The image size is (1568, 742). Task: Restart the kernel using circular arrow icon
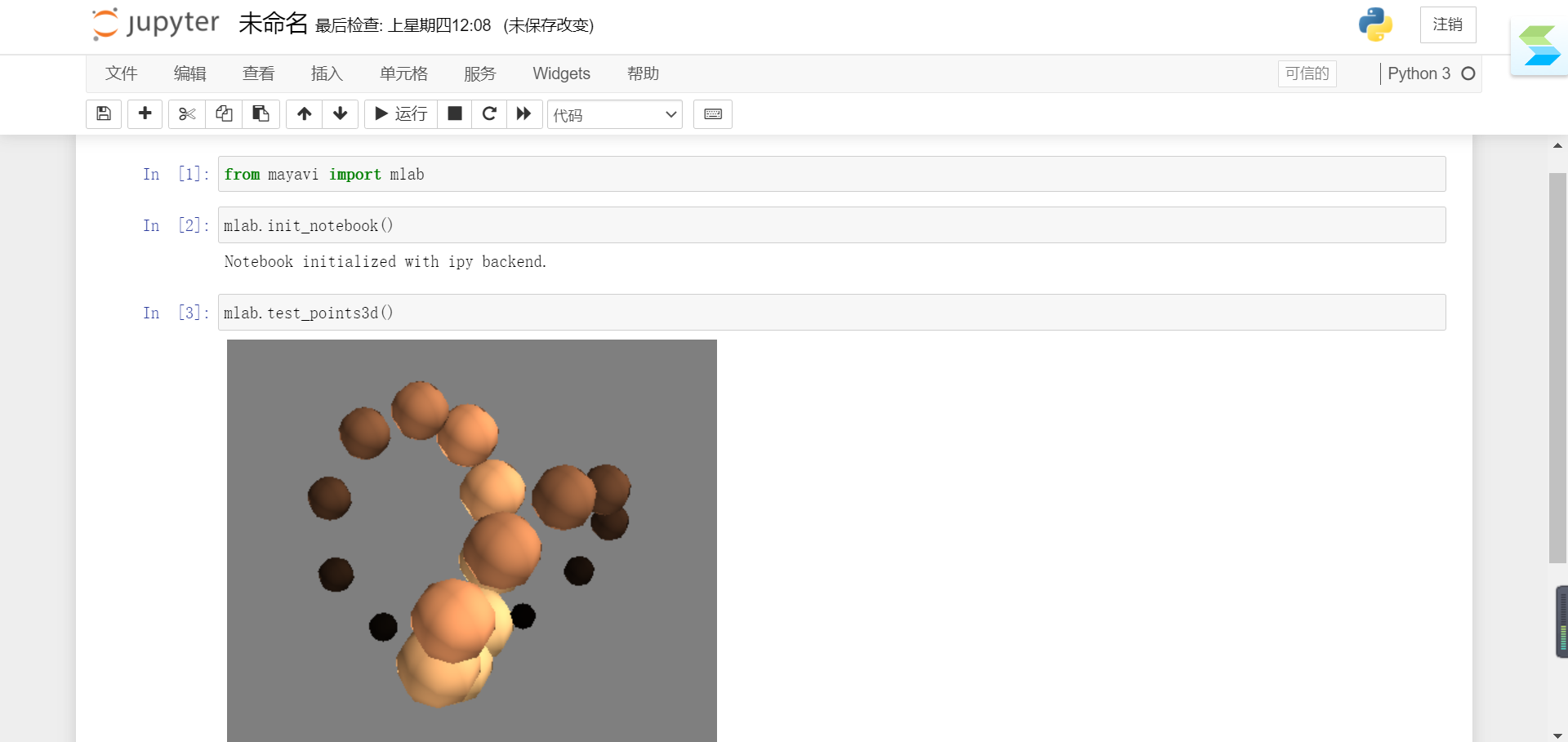click(489, 114)
